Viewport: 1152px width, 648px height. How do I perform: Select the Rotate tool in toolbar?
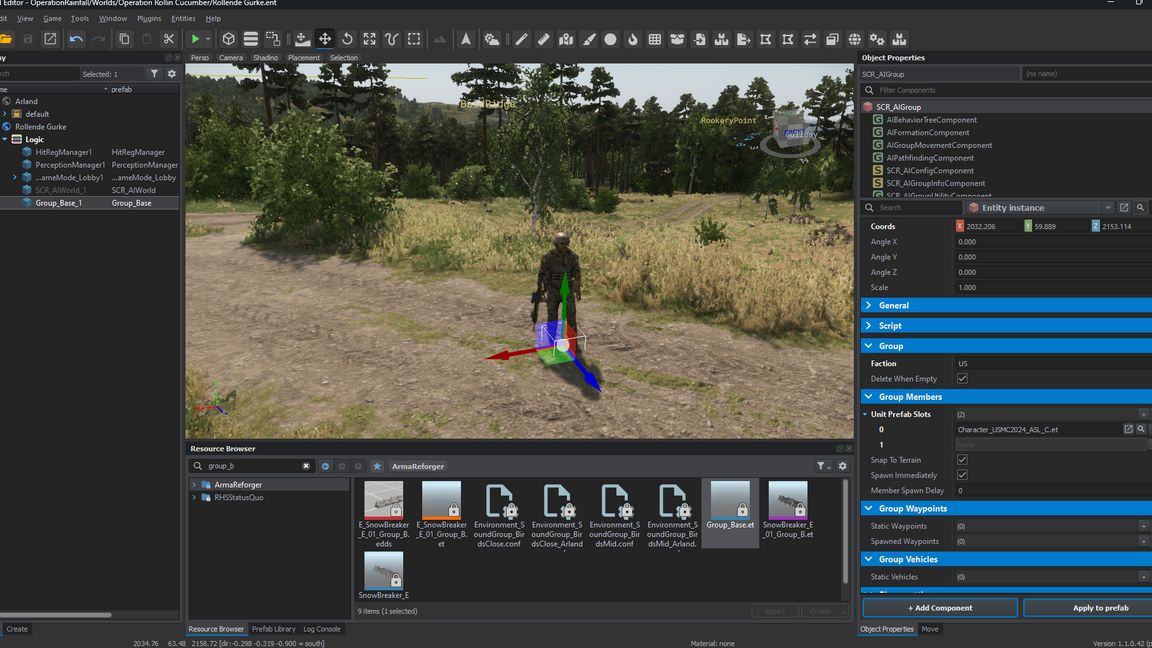347,39
